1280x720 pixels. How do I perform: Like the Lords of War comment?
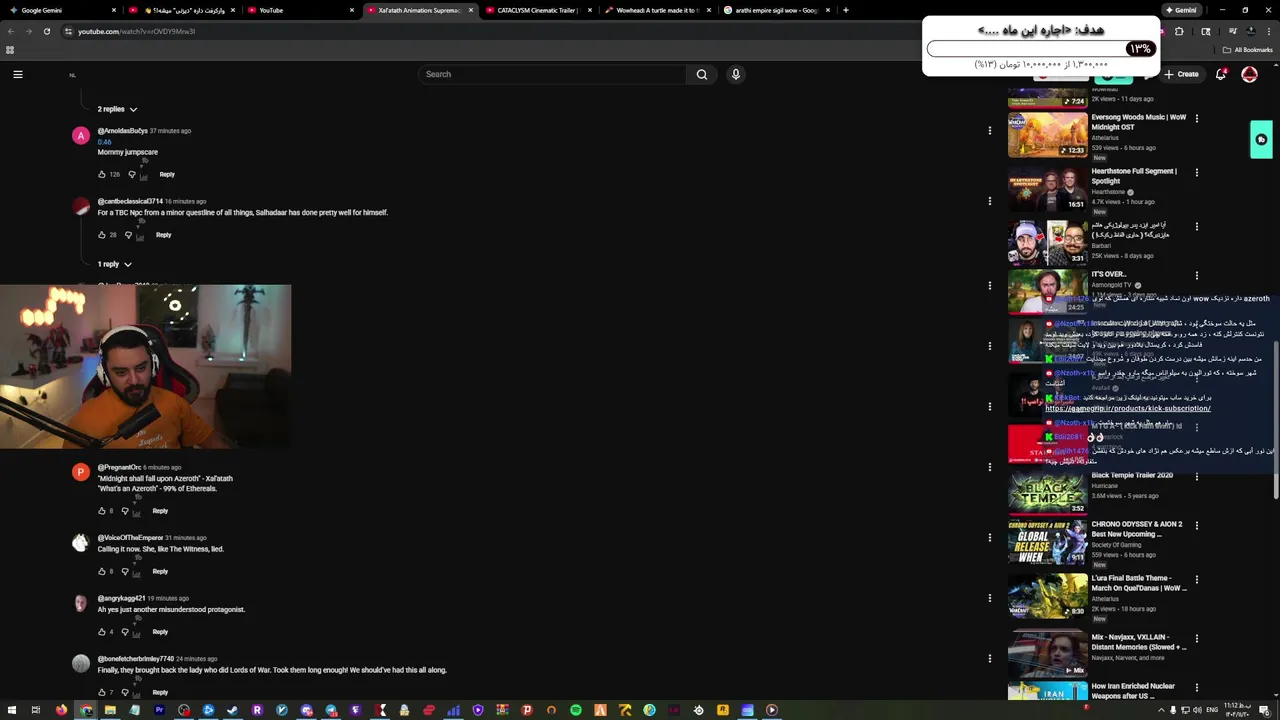click(102, 692)
